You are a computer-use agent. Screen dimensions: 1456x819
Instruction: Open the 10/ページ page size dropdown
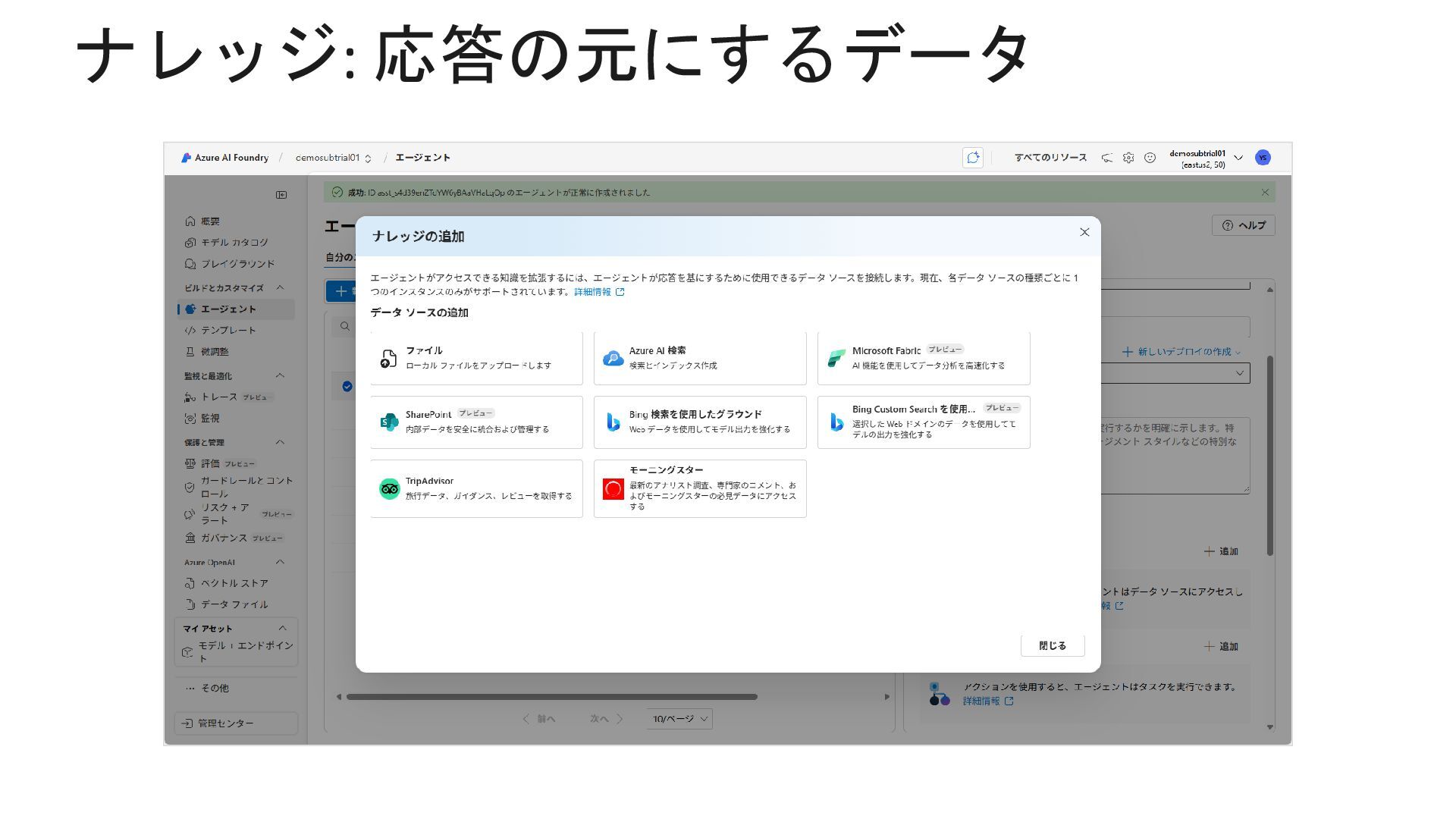click(x=680, y=719)
